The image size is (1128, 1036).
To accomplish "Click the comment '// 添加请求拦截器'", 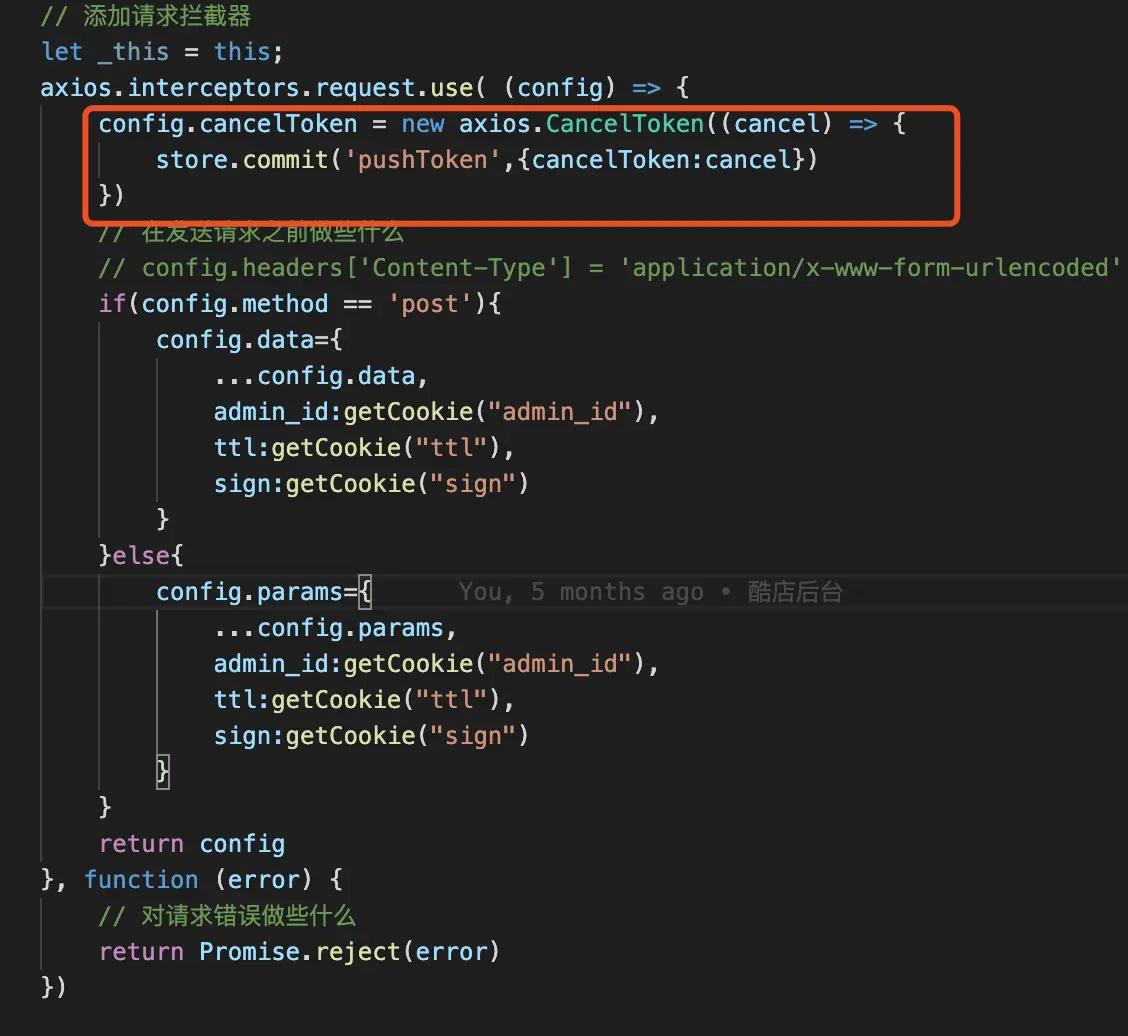I will pyautogui.click(x=146, y=16).
